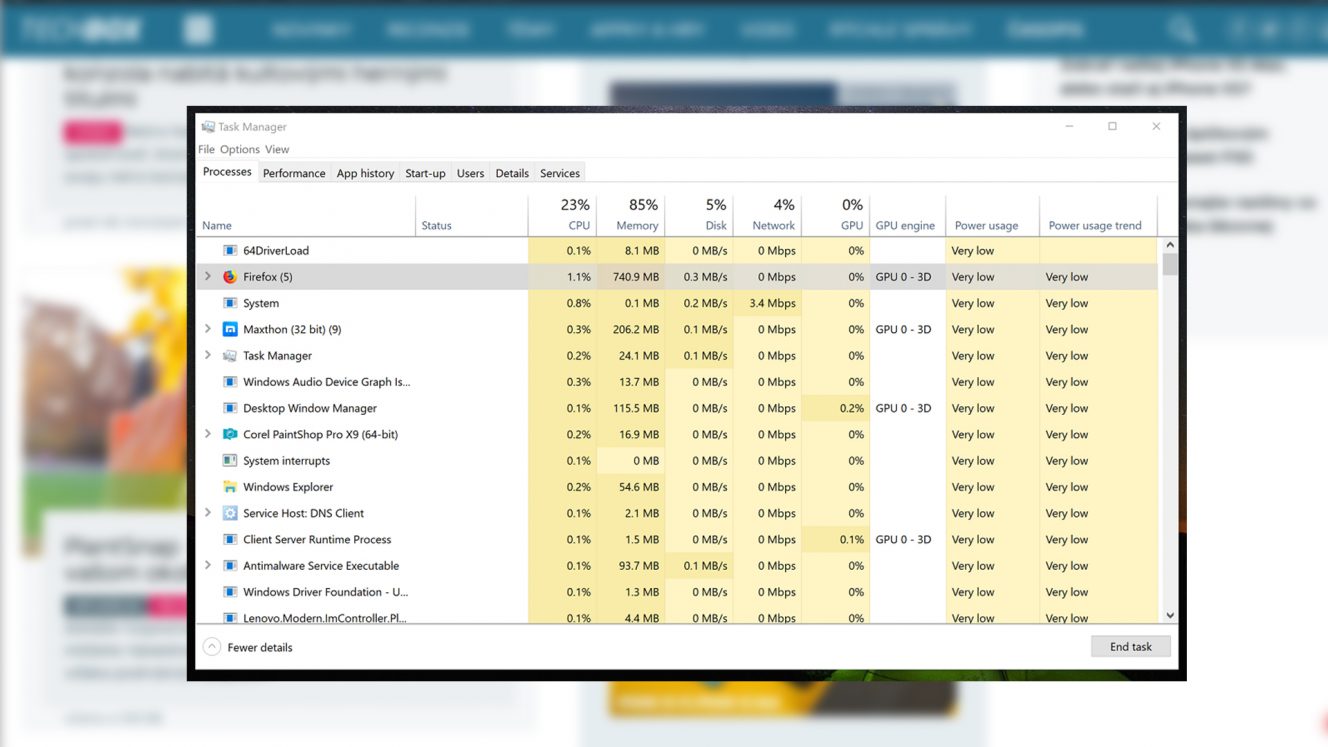Sort by Power usage column header
1328x747 pixels.
pos(992,215)
